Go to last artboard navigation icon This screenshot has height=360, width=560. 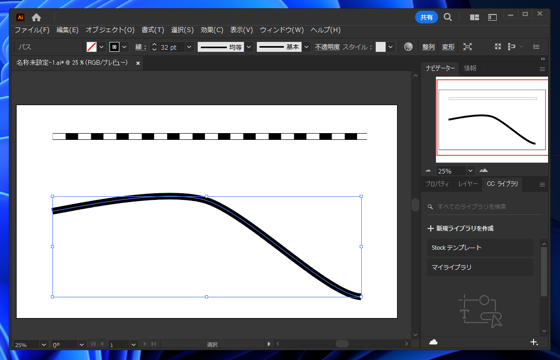[154, 344]
